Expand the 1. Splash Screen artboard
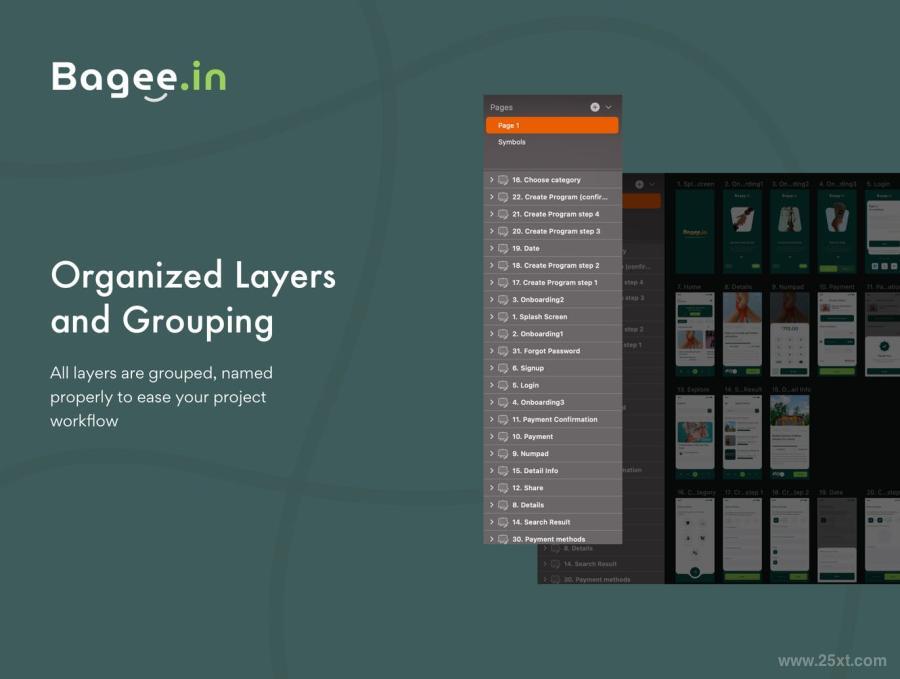The width and height of the screenshot is (900, 679). [492, 316]
